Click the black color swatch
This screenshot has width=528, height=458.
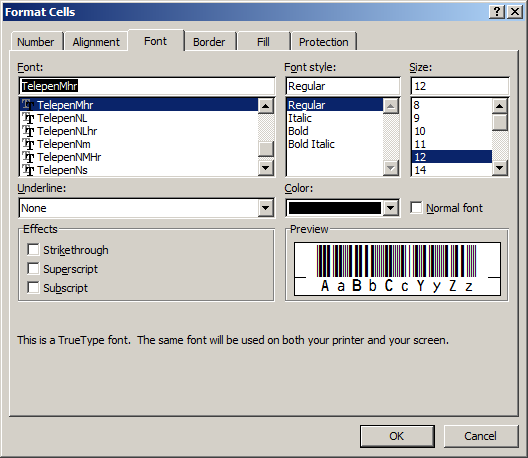(335, 208)
